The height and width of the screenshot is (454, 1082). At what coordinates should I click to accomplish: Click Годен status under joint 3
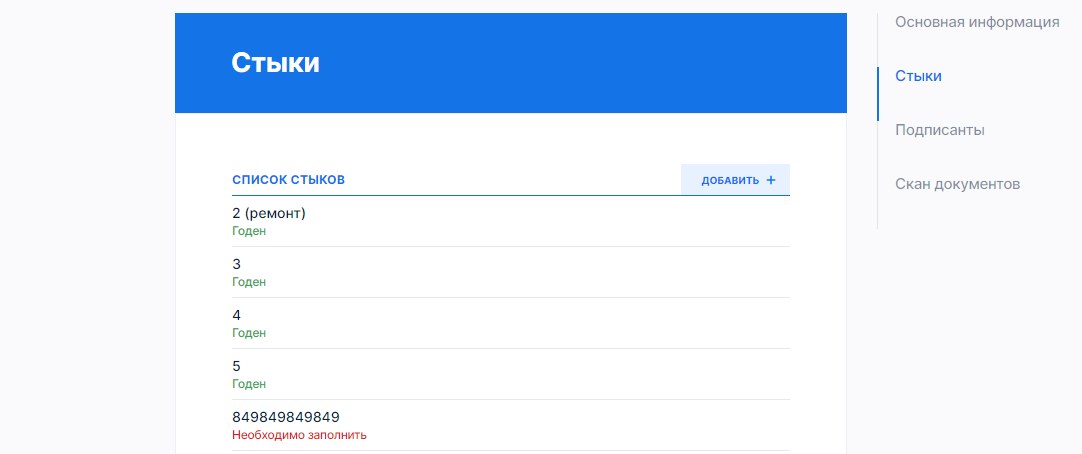coord(249,282)
